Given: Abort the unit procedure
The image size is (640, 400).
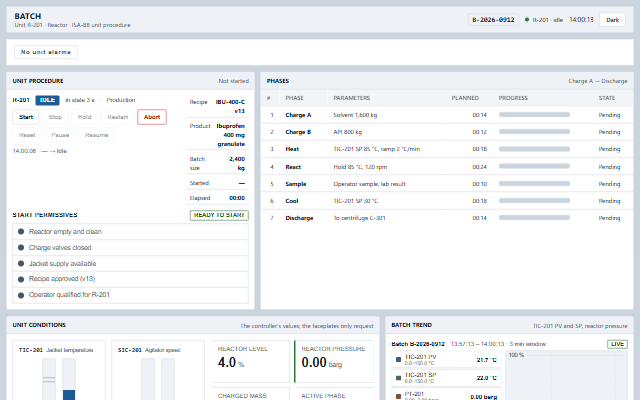Looking at the screenshot, I should (x=152, y=117).
